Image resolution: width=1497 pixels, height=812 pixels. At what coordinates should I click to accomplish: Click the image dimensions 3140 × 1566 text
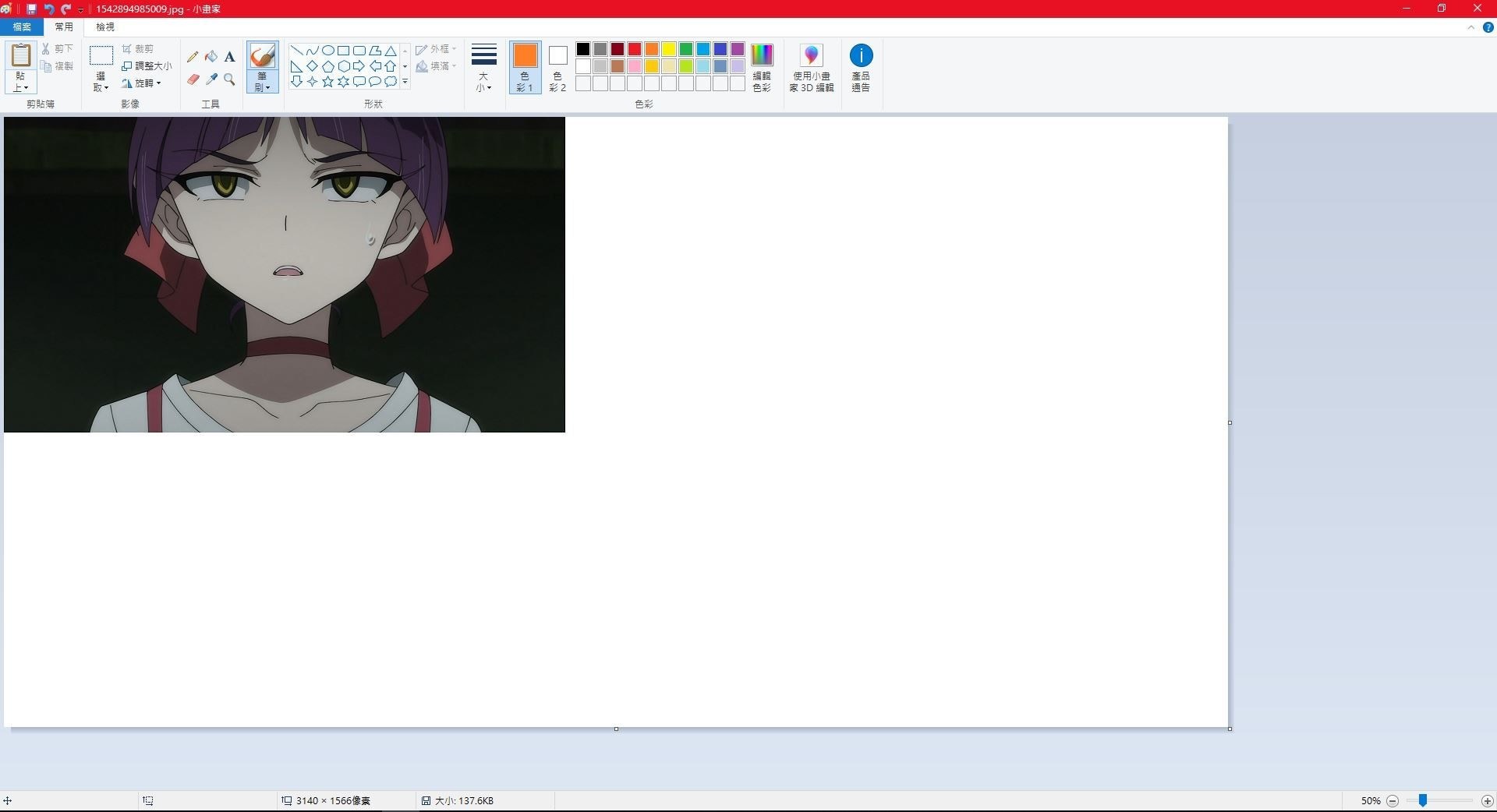pyautogui.click(x=333, y=800)
